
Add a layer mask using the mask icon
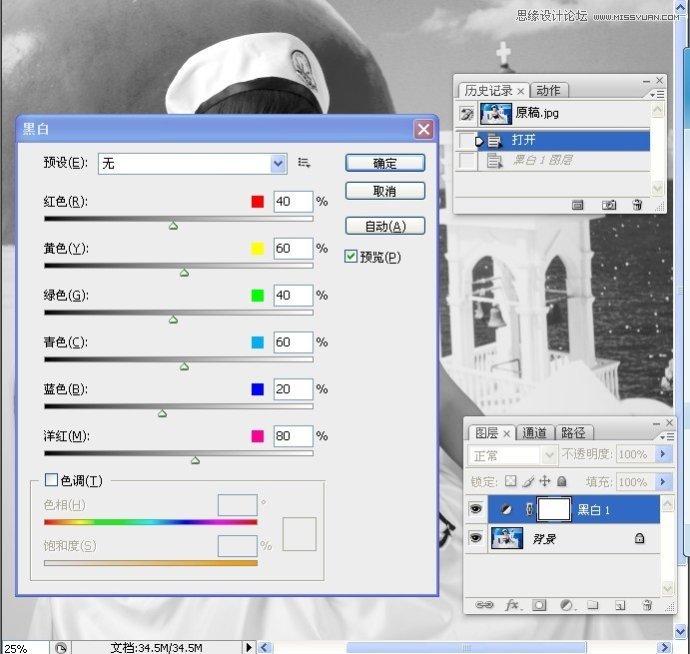(x=539, y=605)
